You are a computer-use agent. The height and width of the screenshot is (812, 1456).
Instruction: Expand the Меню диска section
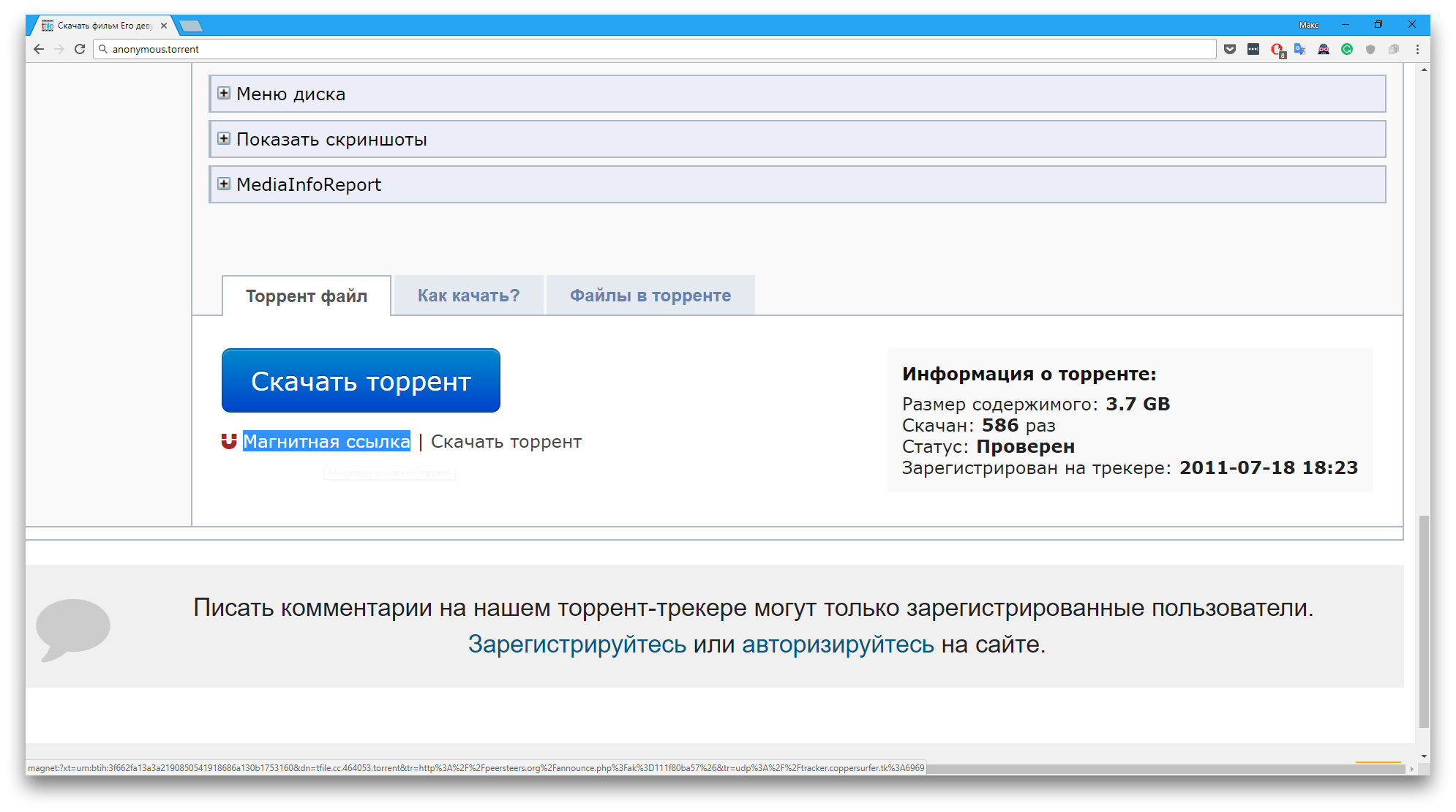tap(225, 94)
